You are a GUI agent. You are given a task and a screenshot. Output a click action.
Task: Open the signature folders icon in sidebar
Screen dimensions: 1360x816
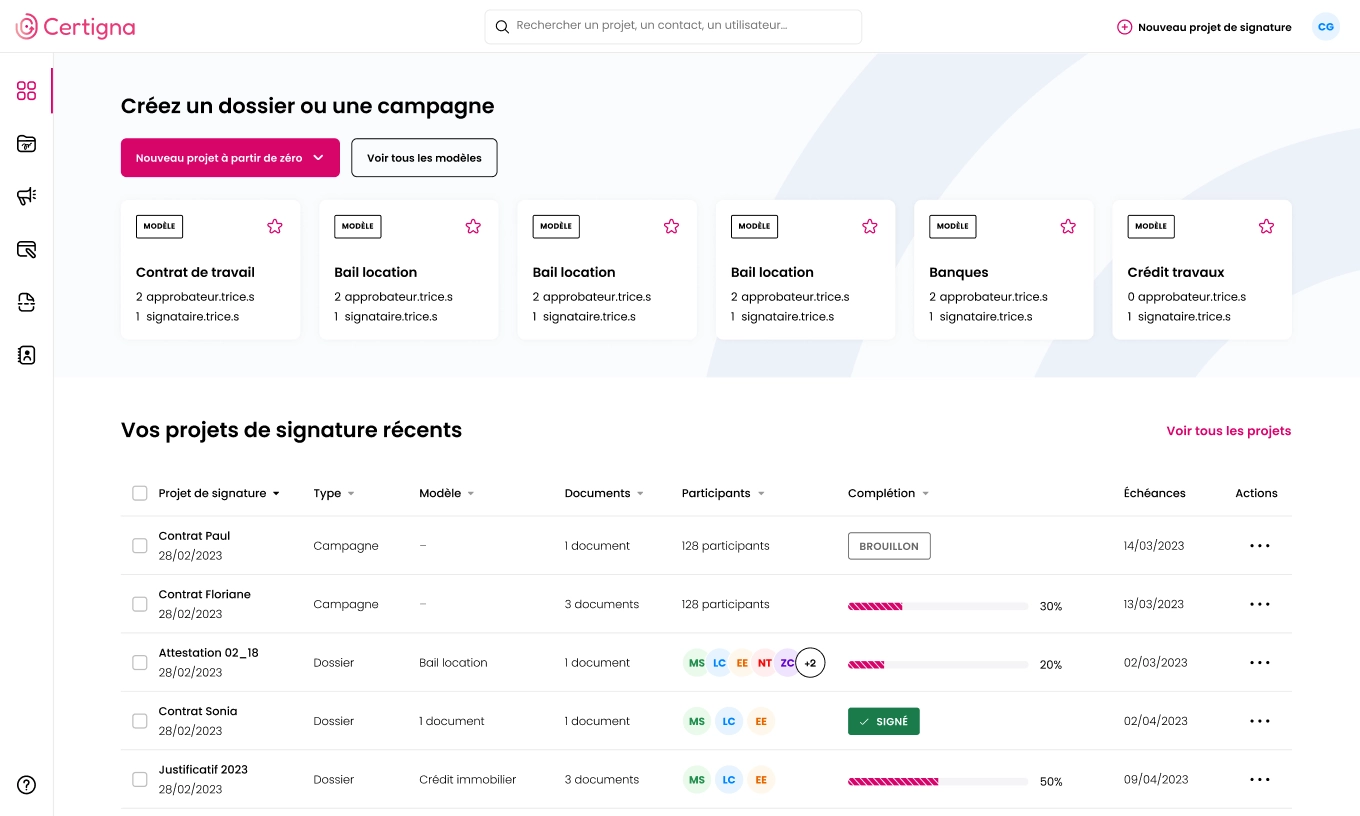coord(27,144)
